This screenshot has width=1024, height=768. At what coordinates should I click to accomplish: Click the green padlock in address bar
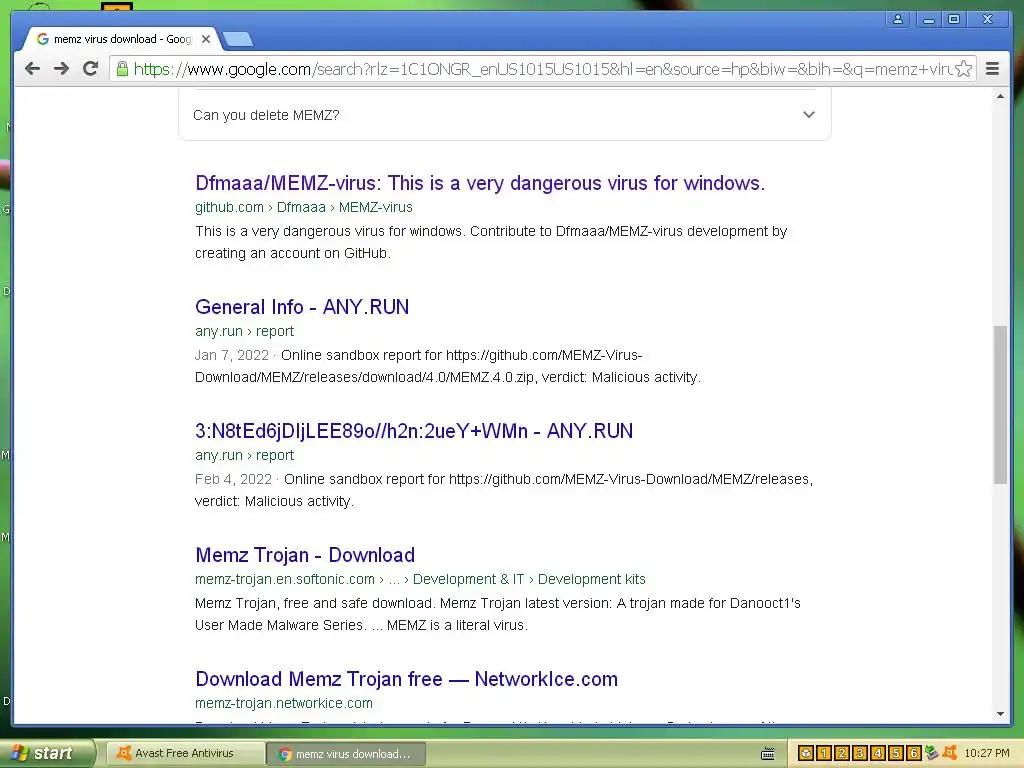122,69
